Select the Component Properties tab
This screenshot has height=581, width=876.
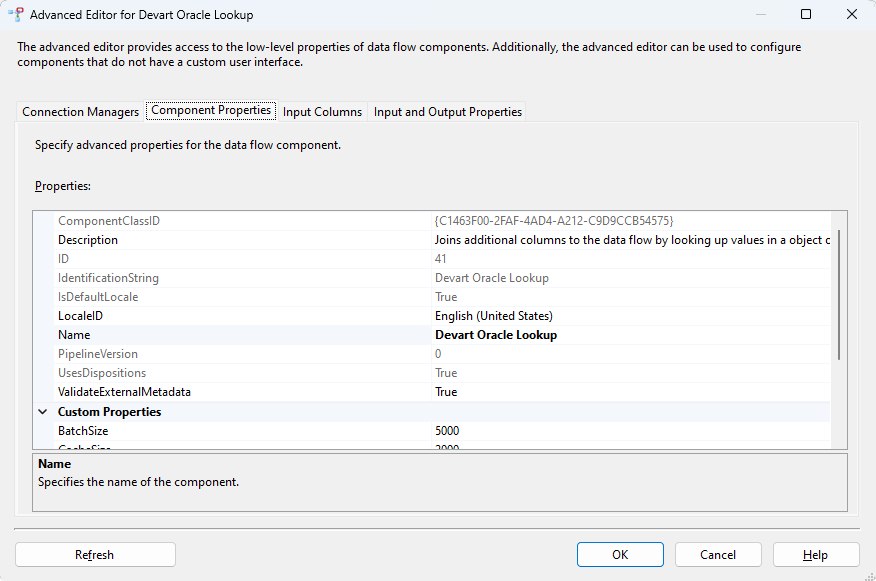point(211,111)
